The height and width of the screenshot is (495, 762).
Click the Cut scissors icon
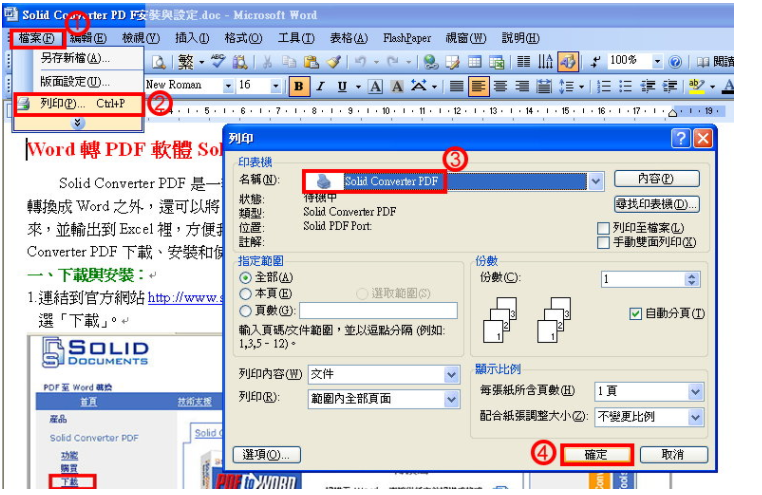pyautogui.click(x=267, y=62)
